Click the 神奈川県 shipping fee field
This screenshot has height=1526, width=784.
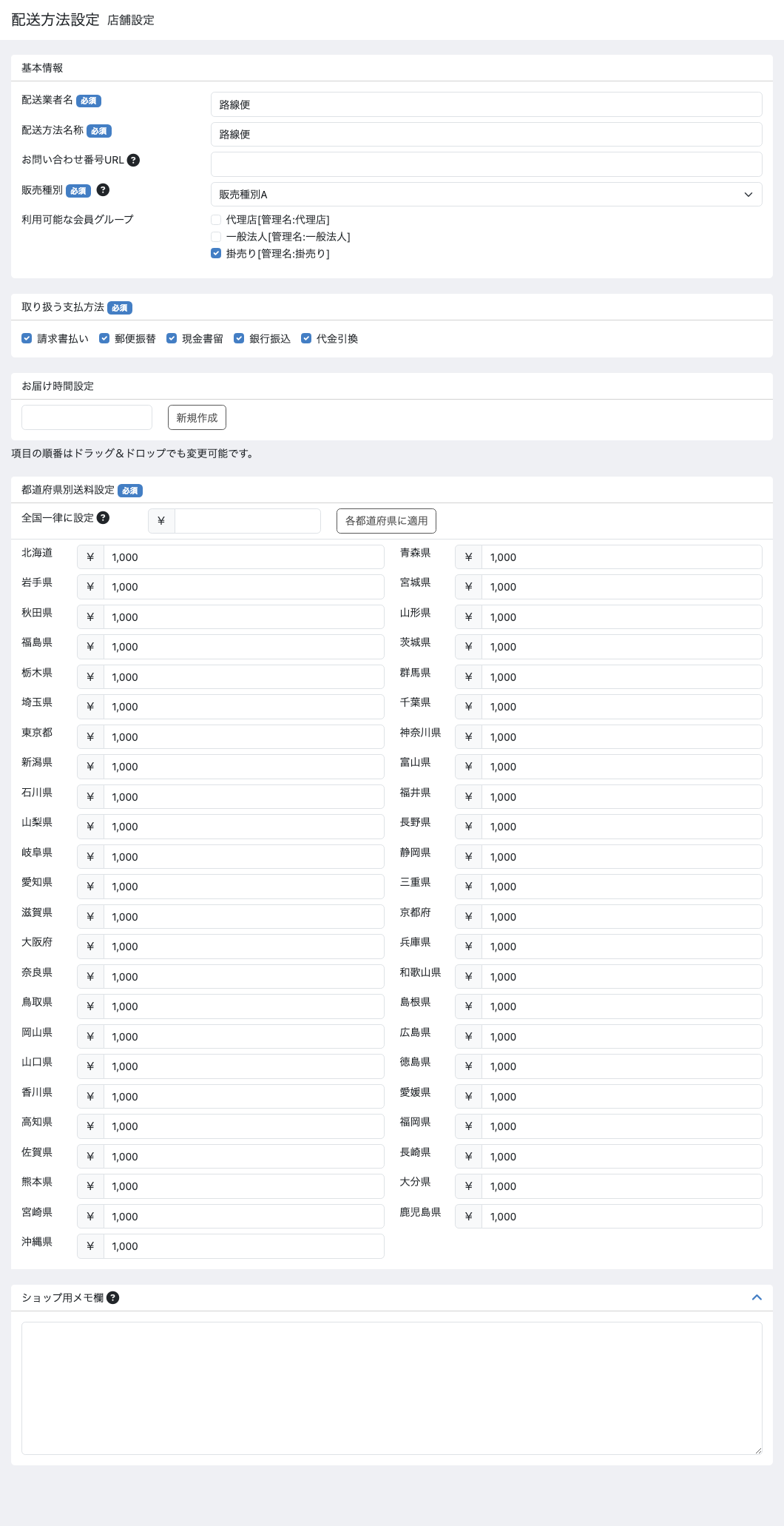[621, 737]
